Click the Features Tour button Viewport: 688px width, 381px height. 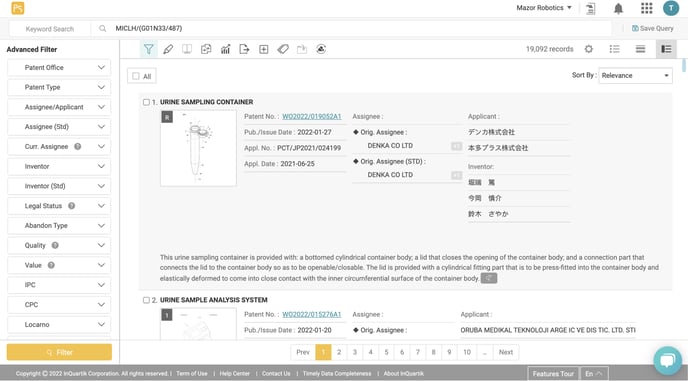click(553, 374)
